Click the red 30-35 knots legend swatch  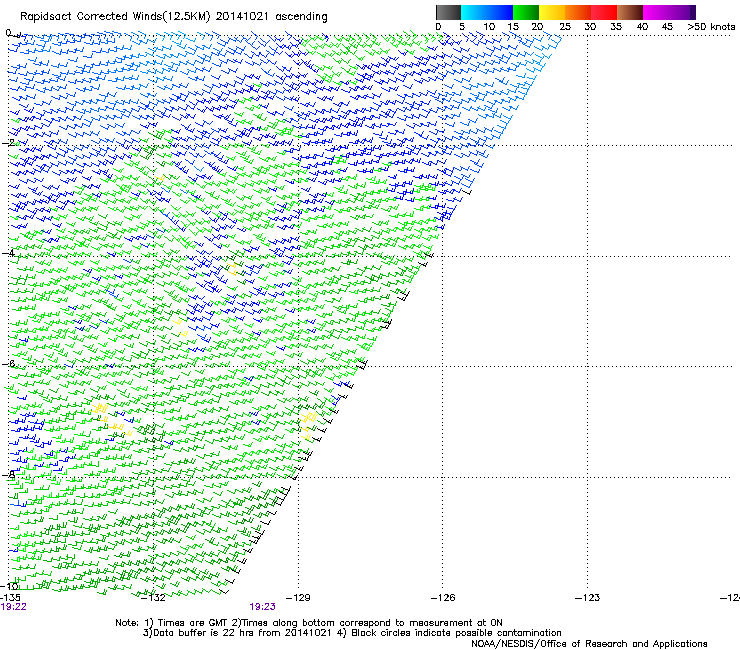(604, 12)
